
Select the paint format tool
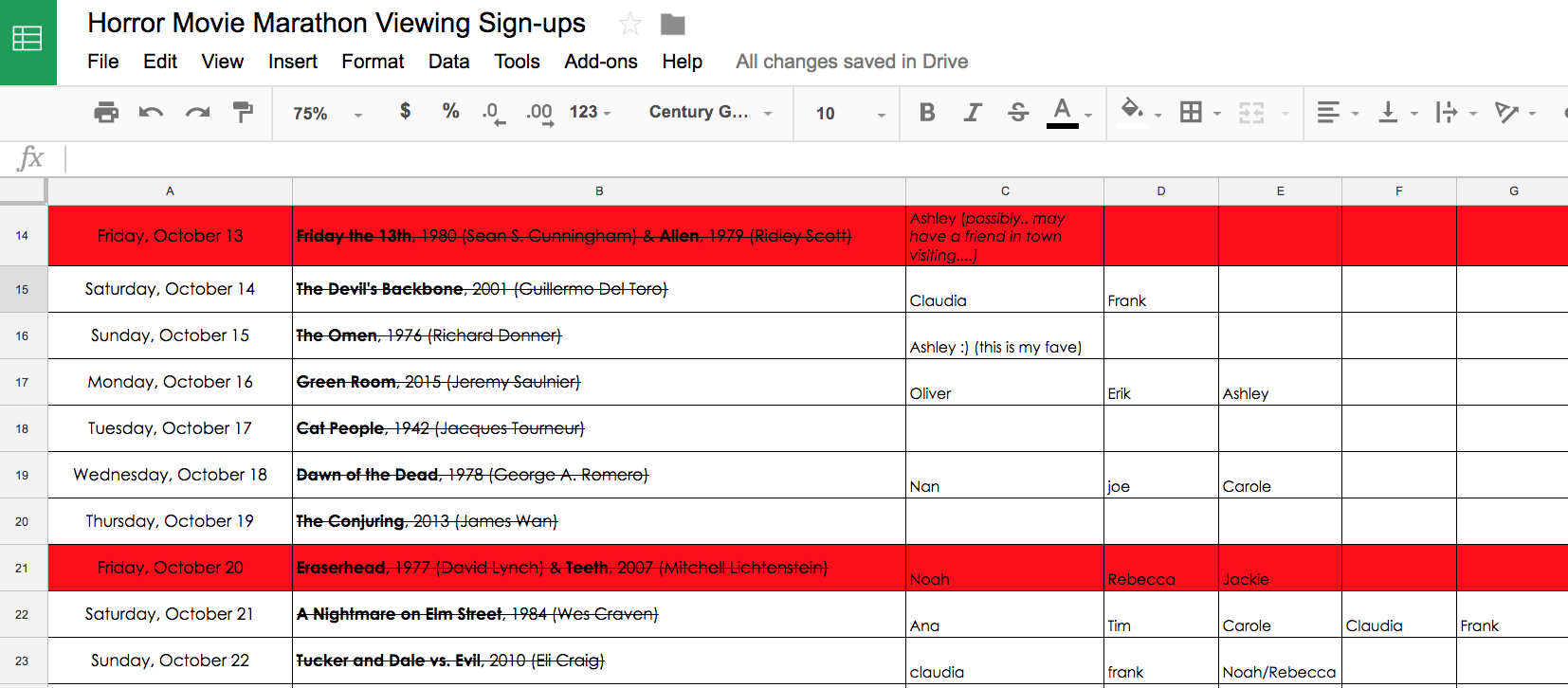click(x=244, y=113)
